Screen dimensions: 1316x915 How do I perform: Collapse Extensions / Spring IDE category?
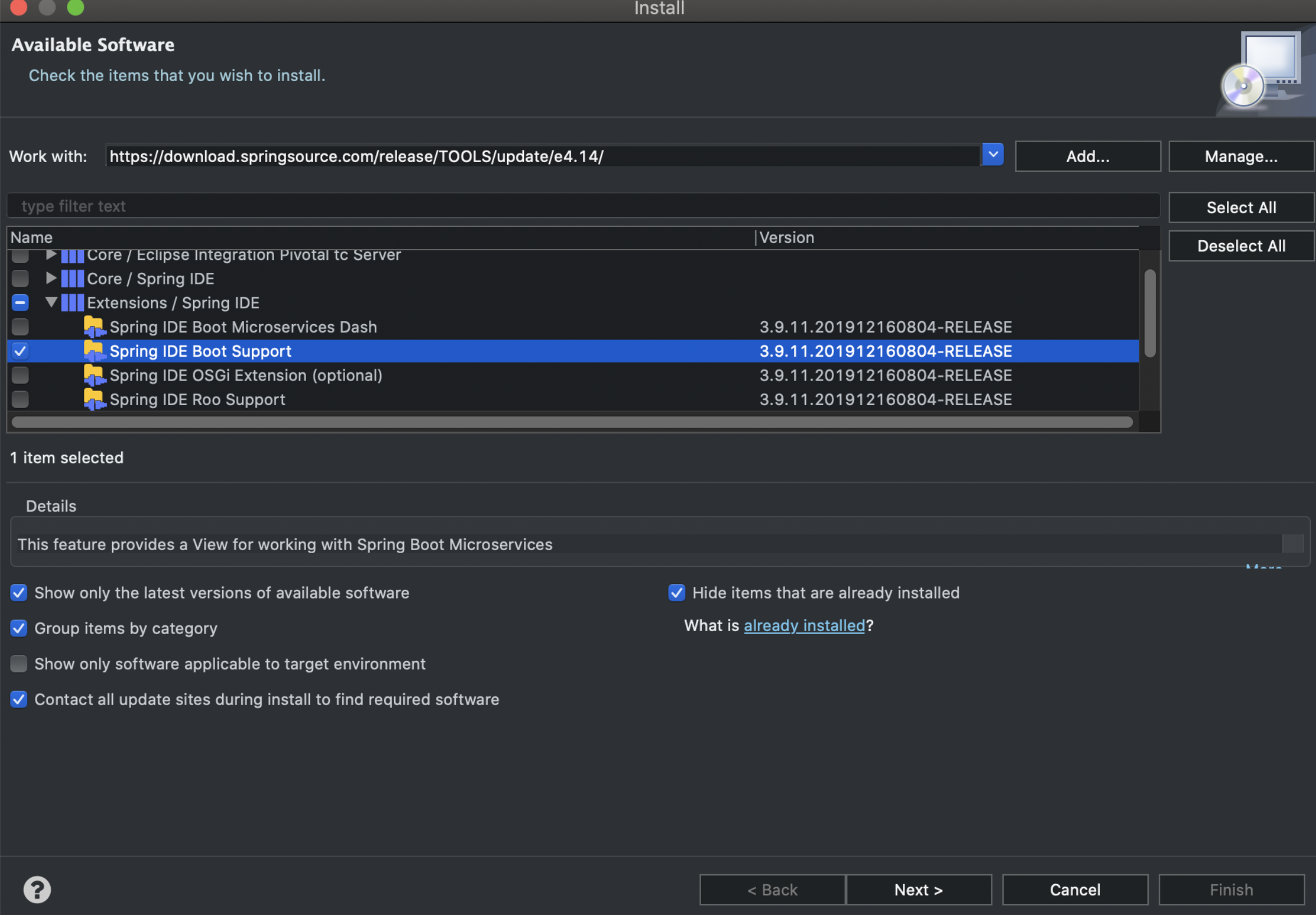click(51, 302)
